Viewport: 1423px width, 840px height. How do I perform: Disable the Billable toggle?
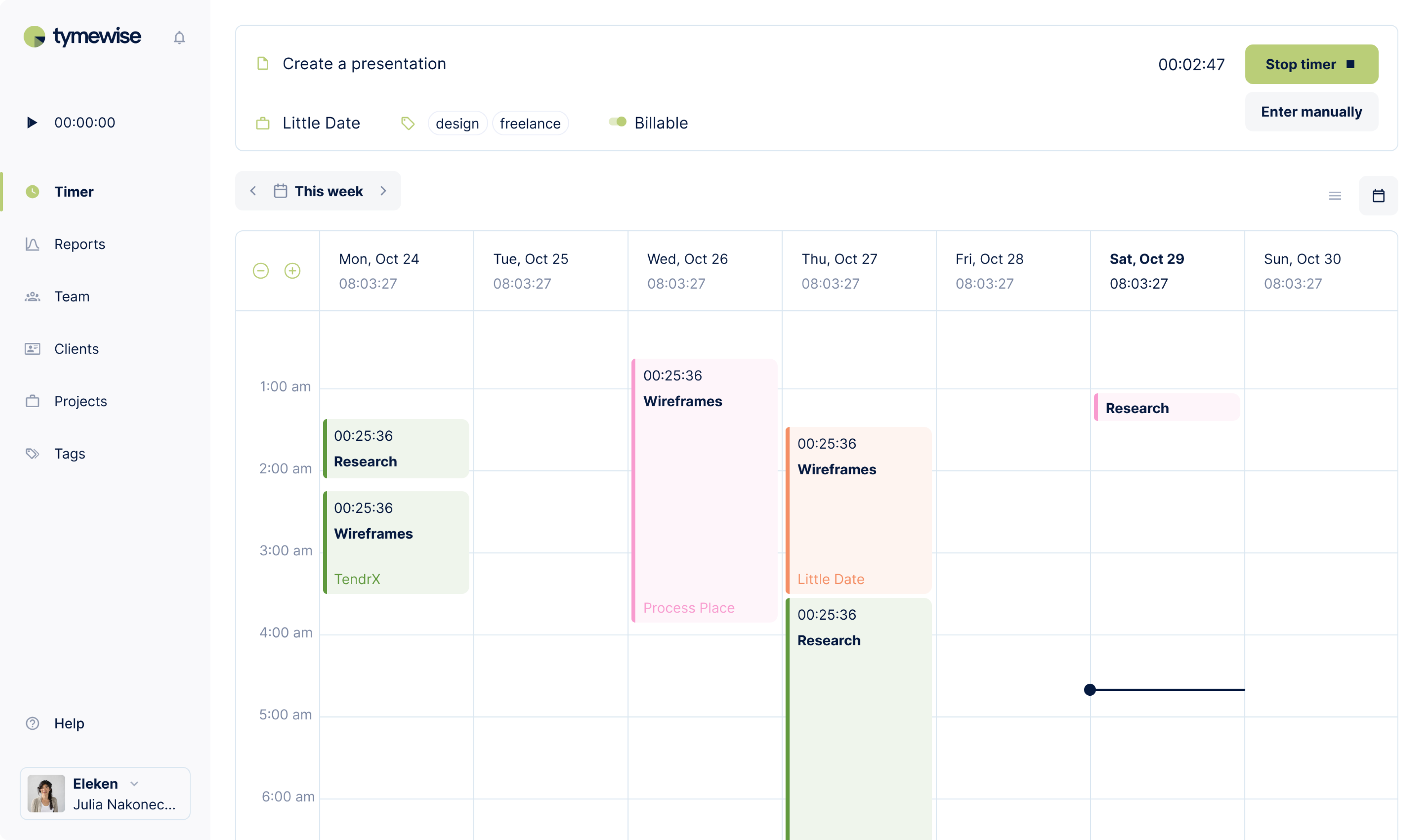click(x=616, y=122)
